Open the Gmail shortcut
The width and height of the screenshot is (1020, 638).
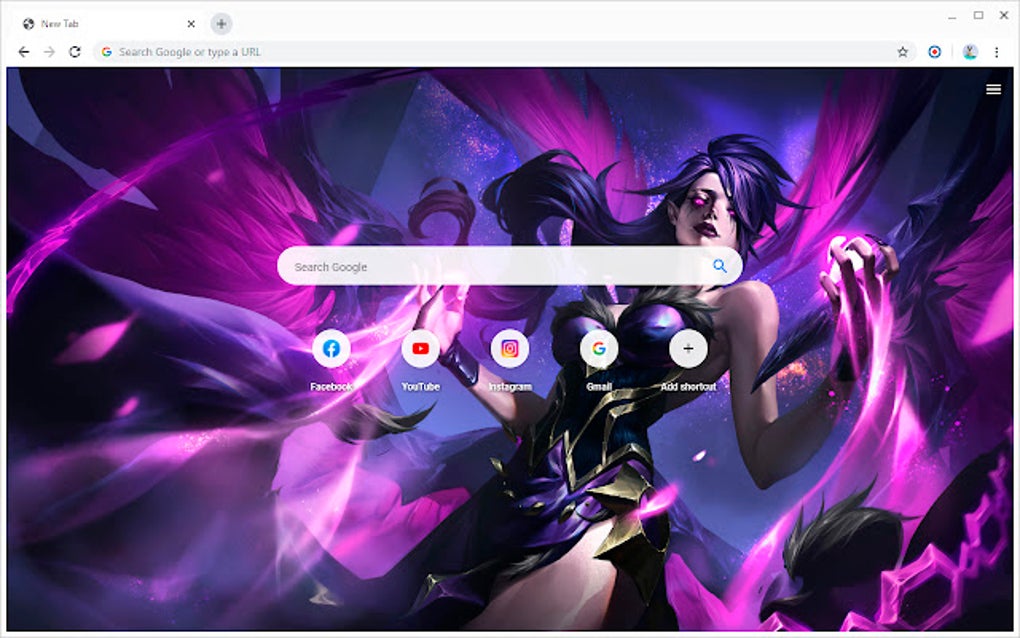click(598, 349)
